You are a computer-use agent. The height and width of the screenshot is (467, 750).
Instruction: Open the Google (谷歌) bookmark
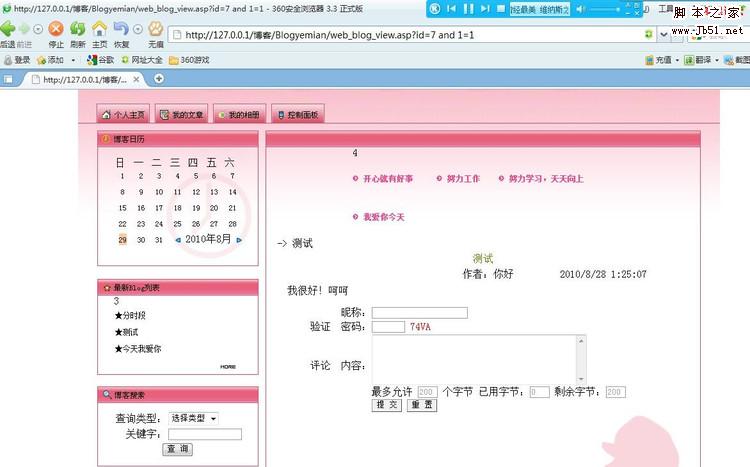[x=100, y=60]
